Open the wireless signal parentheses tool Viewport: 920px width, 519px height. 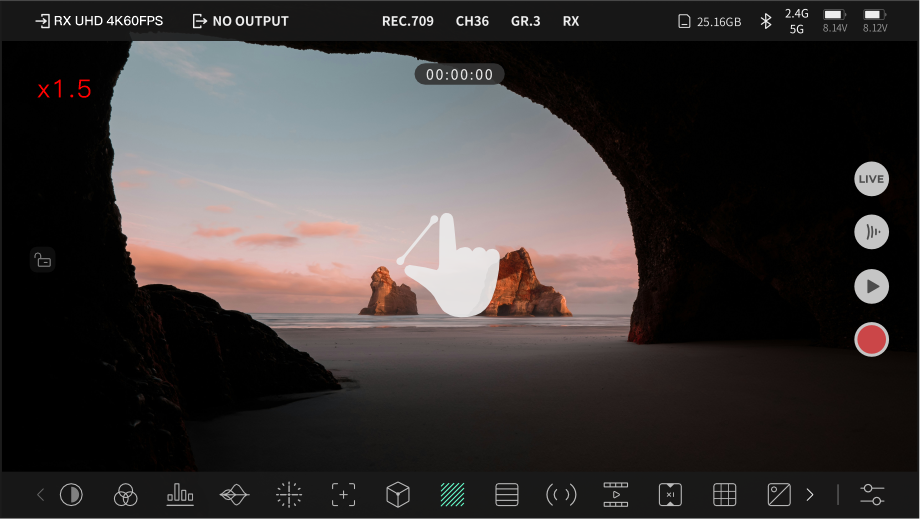(x=561, y=495)
